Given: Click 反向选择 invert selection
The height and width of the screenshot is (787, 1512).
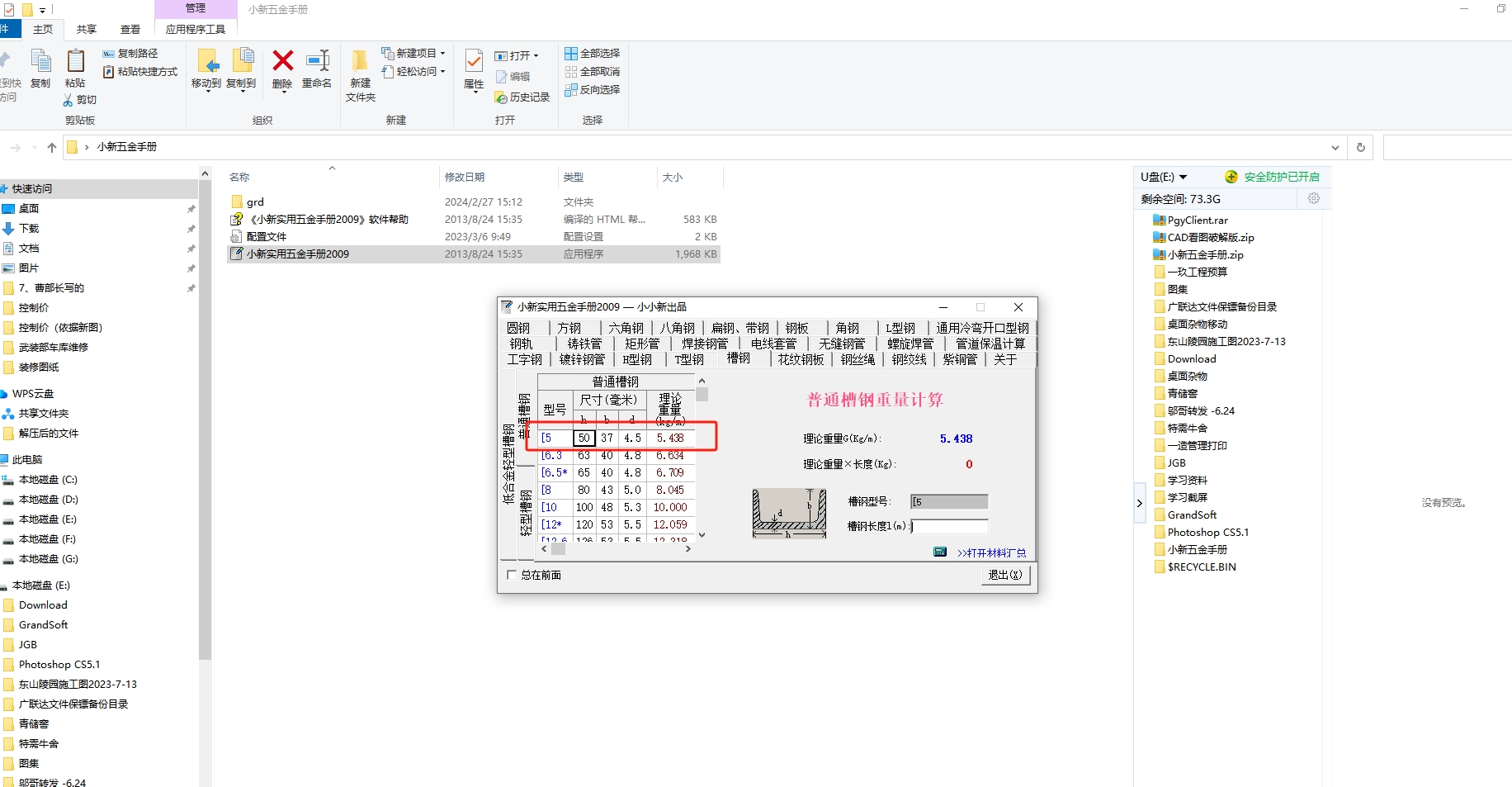Looking at the screenshot, I should click(593, 90).
